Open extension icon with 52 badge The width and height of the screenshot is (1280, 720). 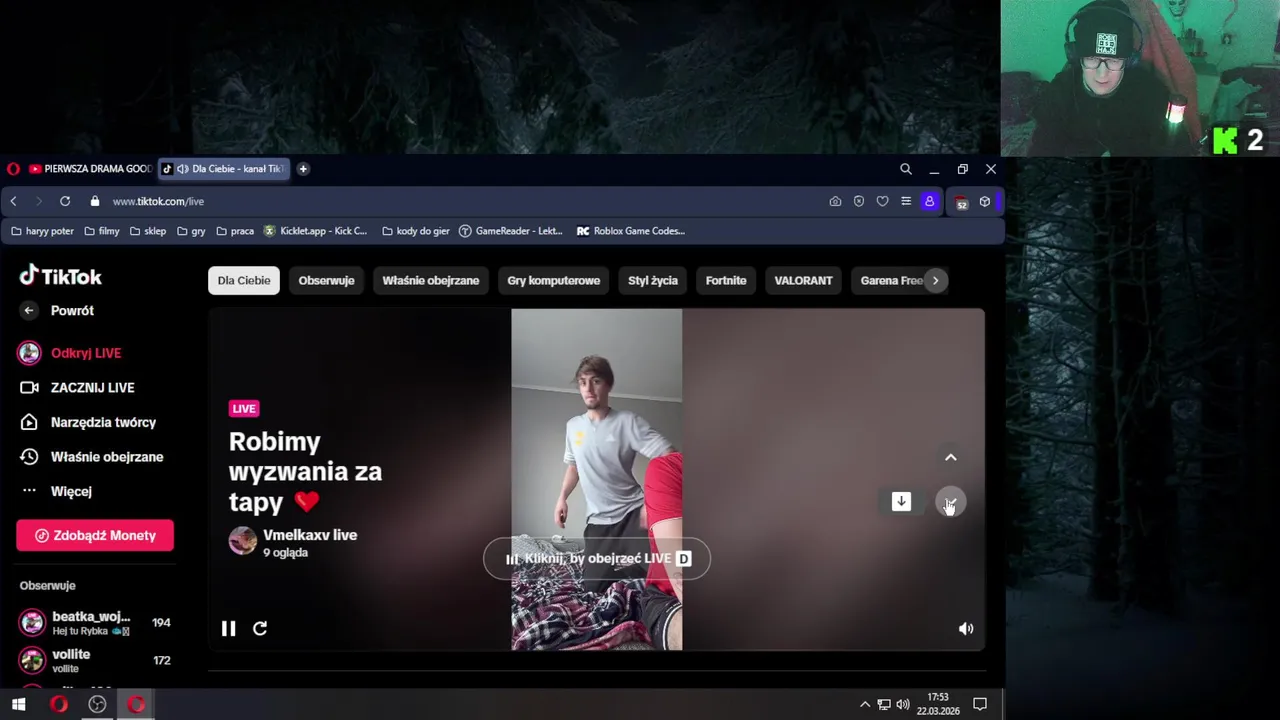[961, 202]
